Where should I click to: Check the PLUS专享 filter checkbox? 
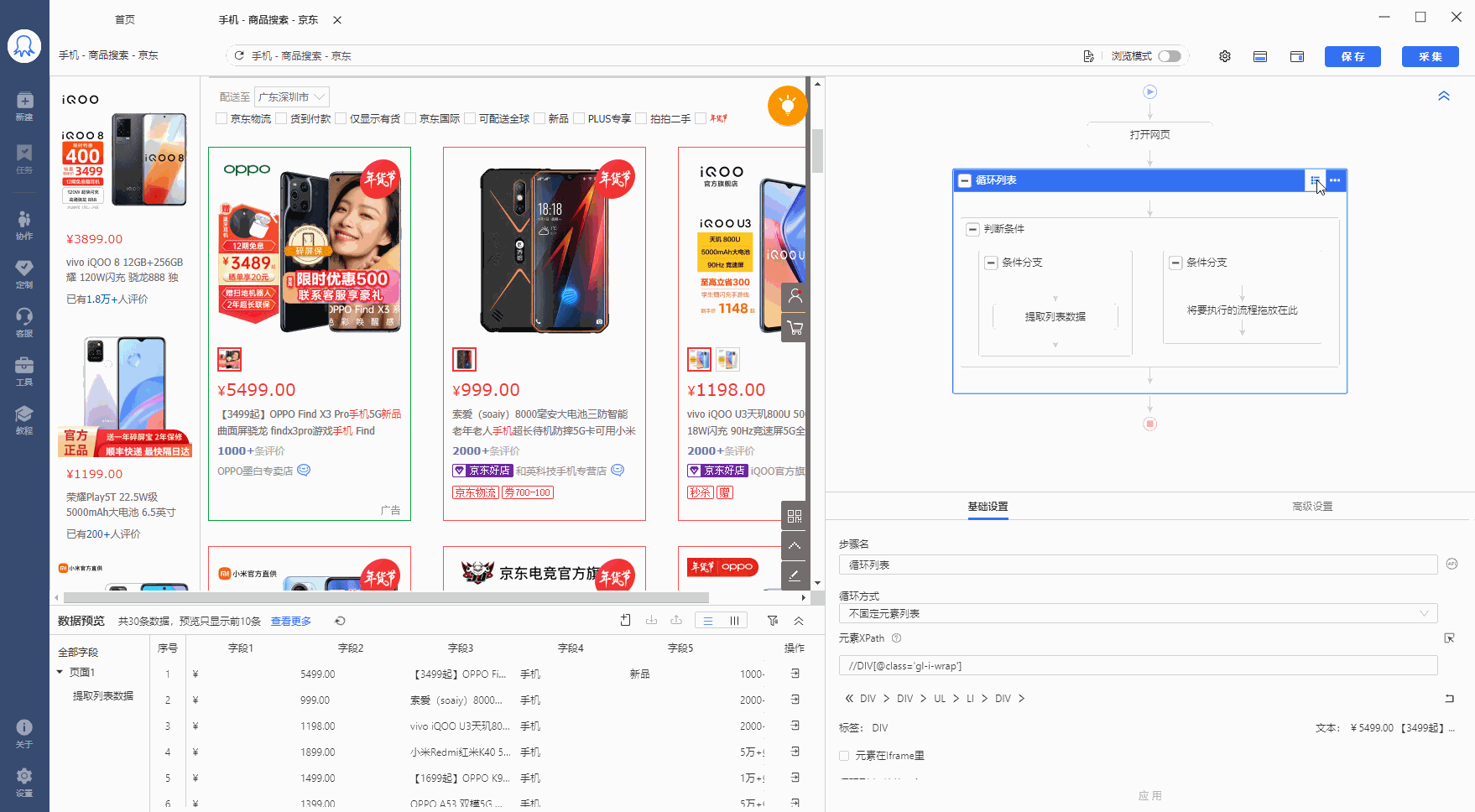(x=579, y=119)
